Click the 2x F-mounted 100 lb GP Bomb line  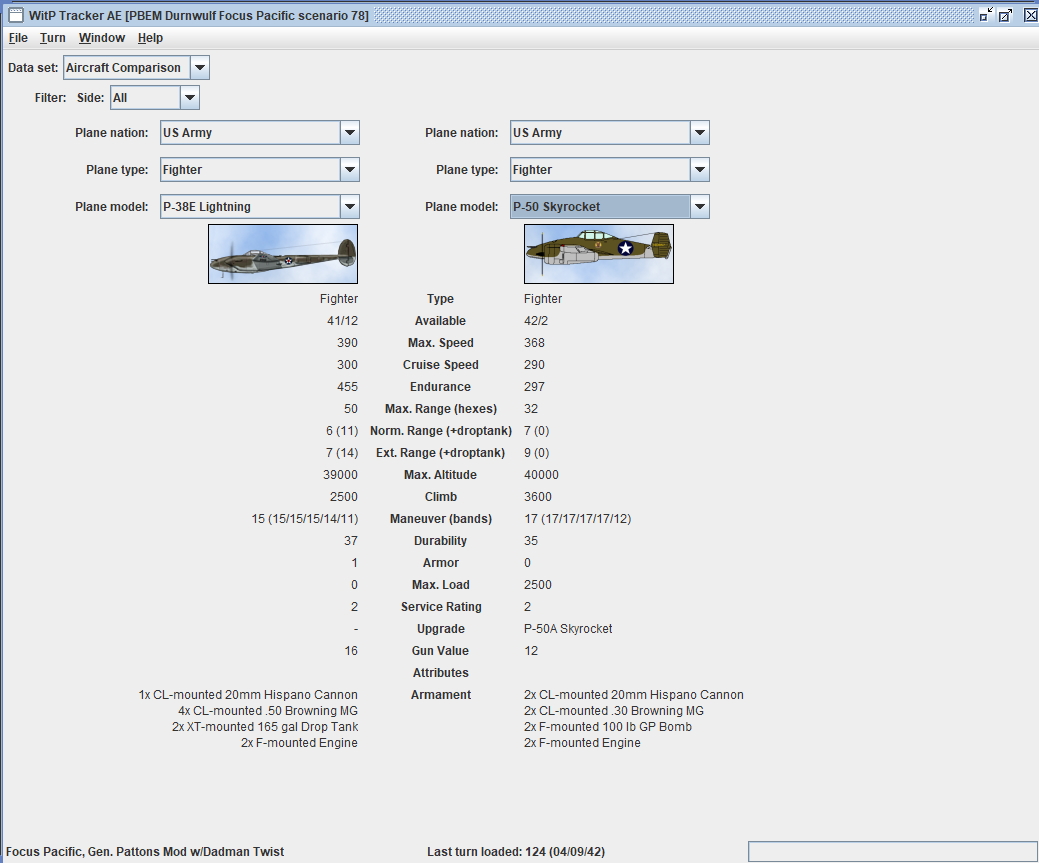click(608, 726)
